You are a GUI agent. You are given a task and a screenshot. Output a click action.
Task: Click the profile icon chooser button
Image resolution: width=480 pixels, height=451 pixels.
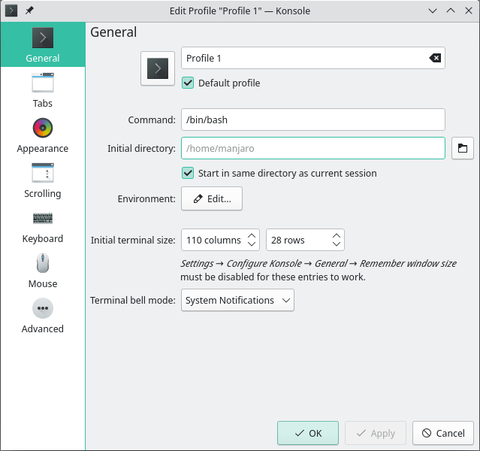(158, 68)
